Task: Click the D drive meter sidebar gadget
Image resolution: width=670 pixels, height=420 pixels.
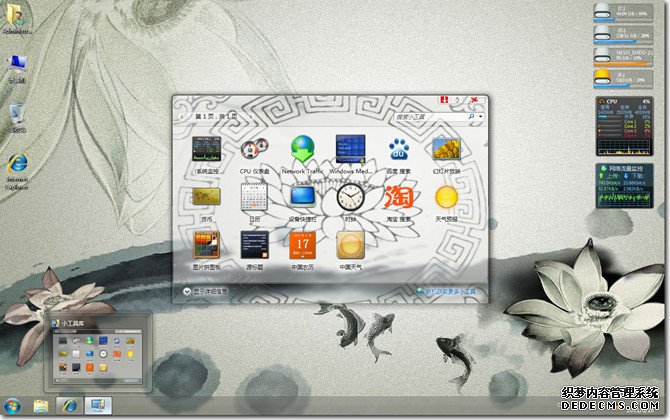Action: click(623, 35)
